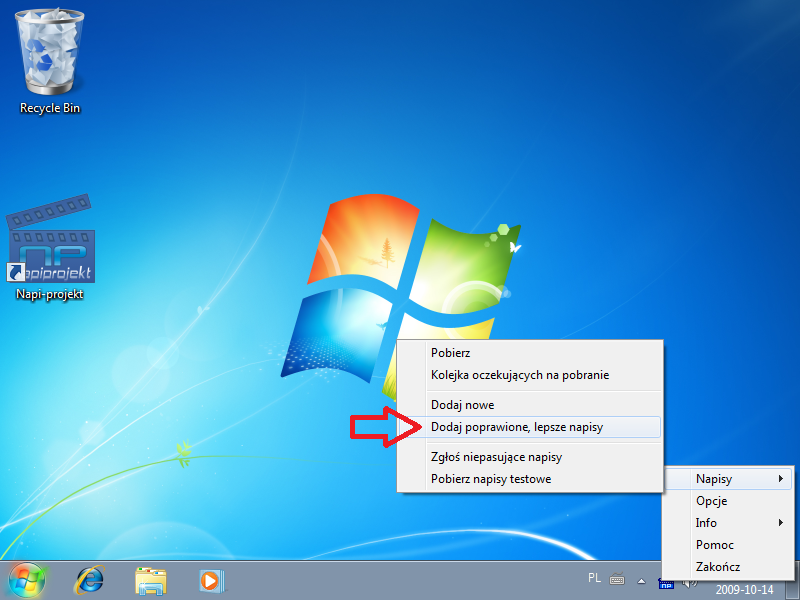Show hidden tray icons arrow
800x600 pixels.
641,581
